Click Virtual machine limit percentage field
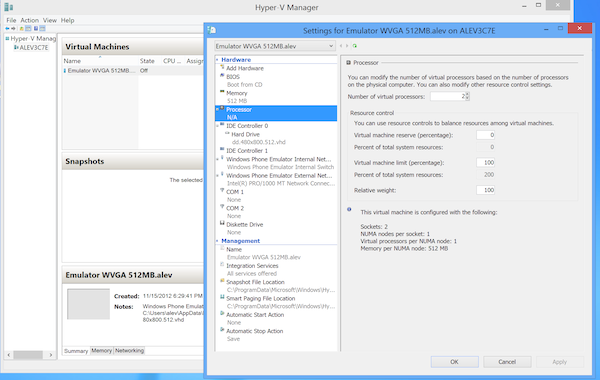Viewport: 600px width, 380px height. pyautogui.click(x=486, y=162)
